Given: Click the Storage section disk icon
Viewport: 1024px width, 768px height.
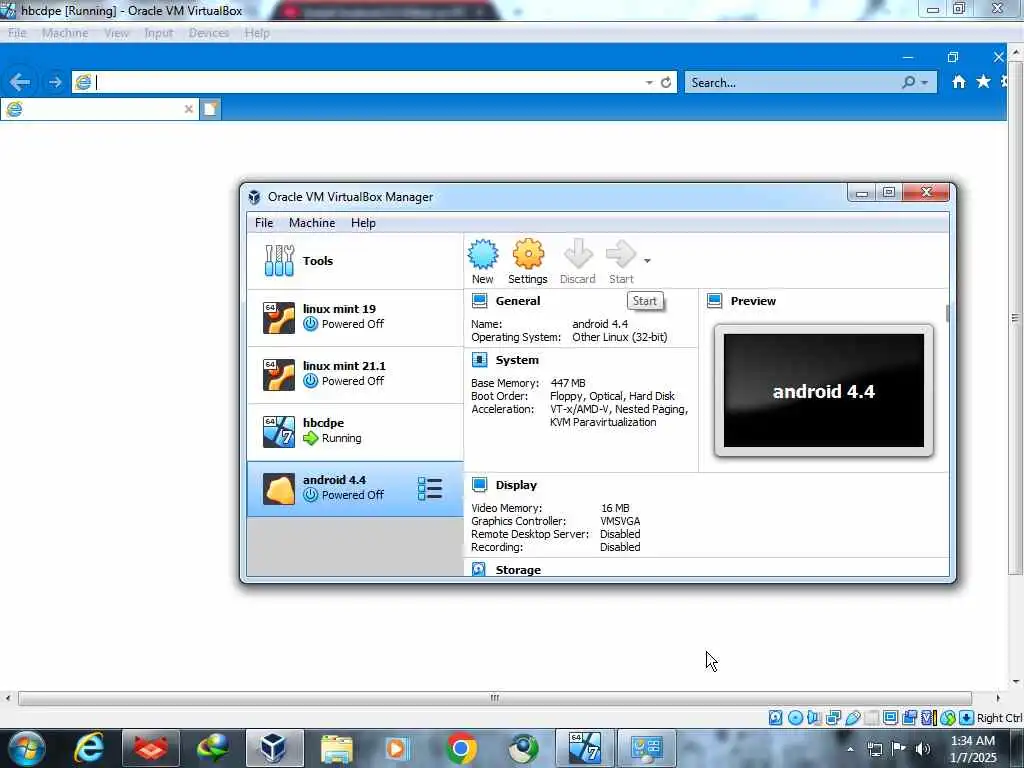Looking at the screenshot, I should tap(479, 569).
